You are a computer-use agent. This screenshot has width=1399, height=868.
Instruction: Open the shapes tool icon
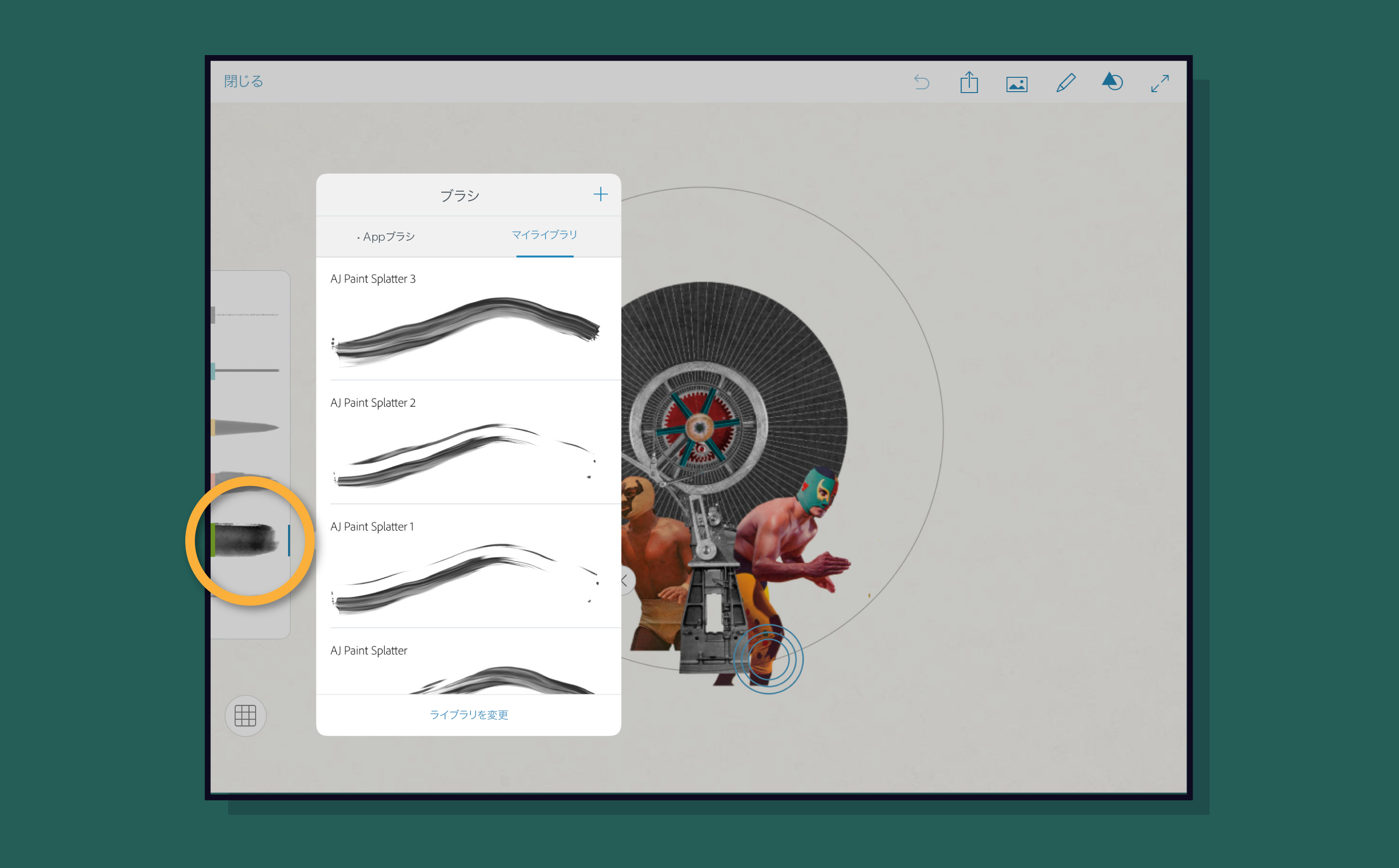1112,81
